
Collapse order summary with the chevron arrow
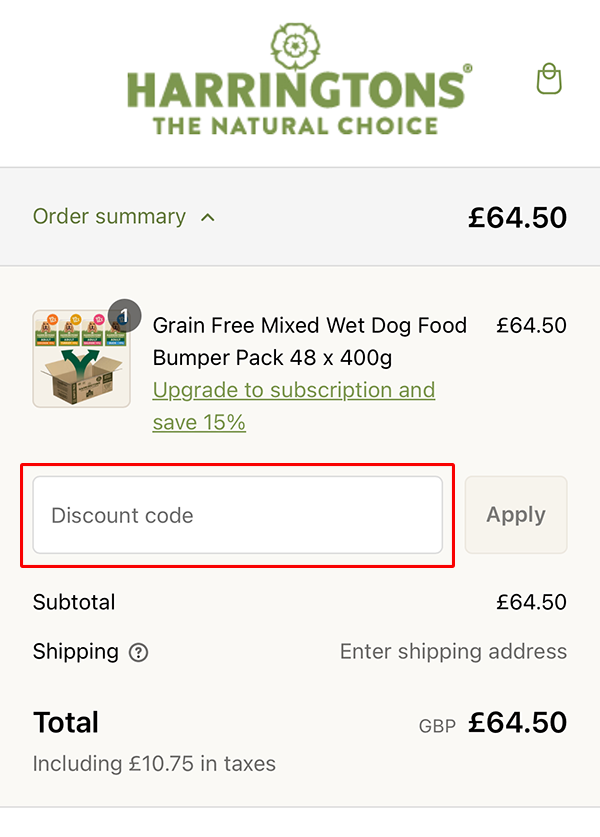[x=208, y=217]
